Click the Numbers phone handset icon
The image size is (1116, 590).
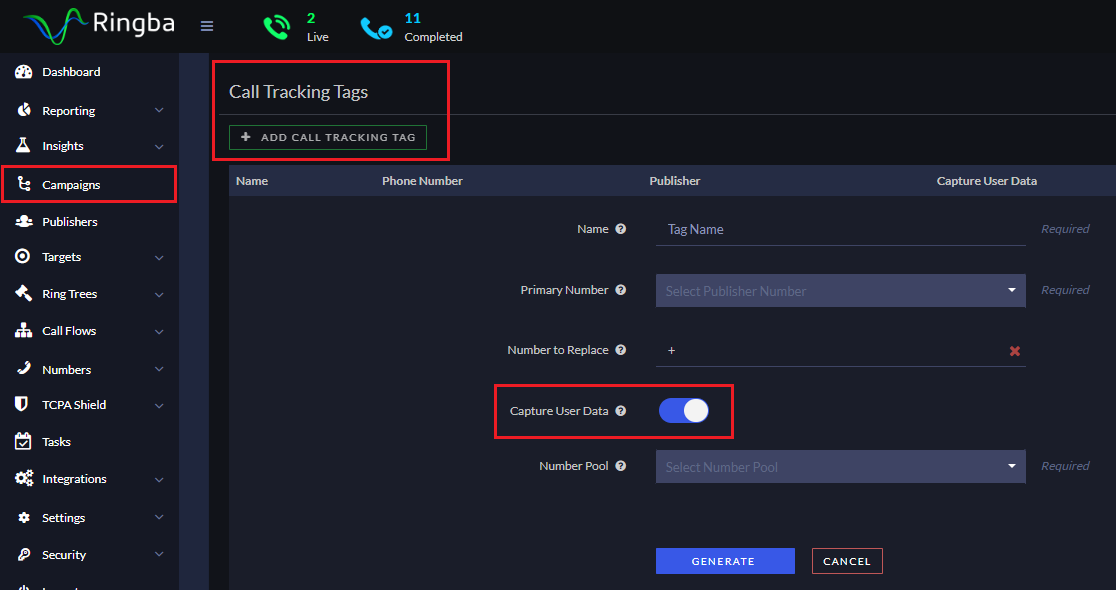pyautogui.click(x=23, y=368)
